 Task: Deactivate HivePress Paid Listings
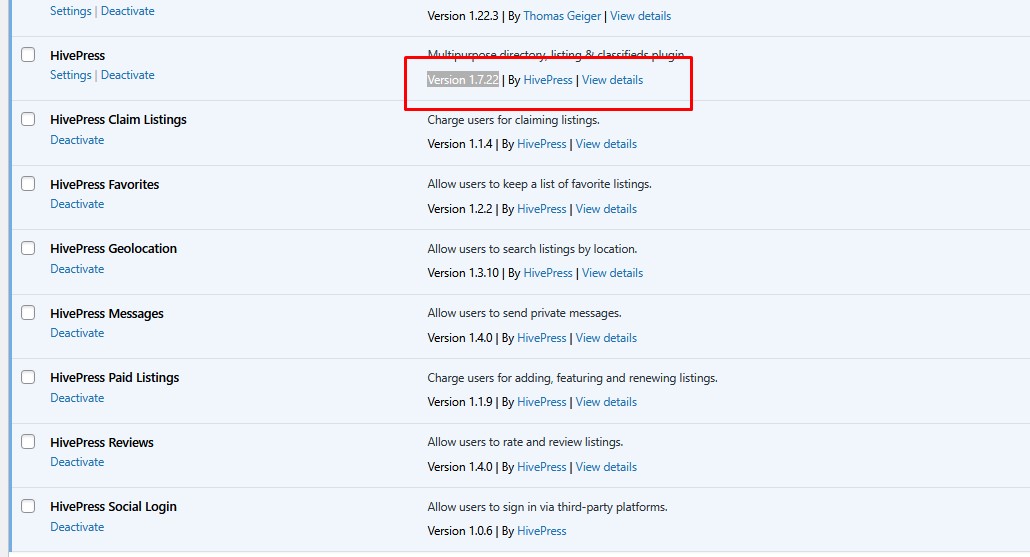[x=77, y=398]
